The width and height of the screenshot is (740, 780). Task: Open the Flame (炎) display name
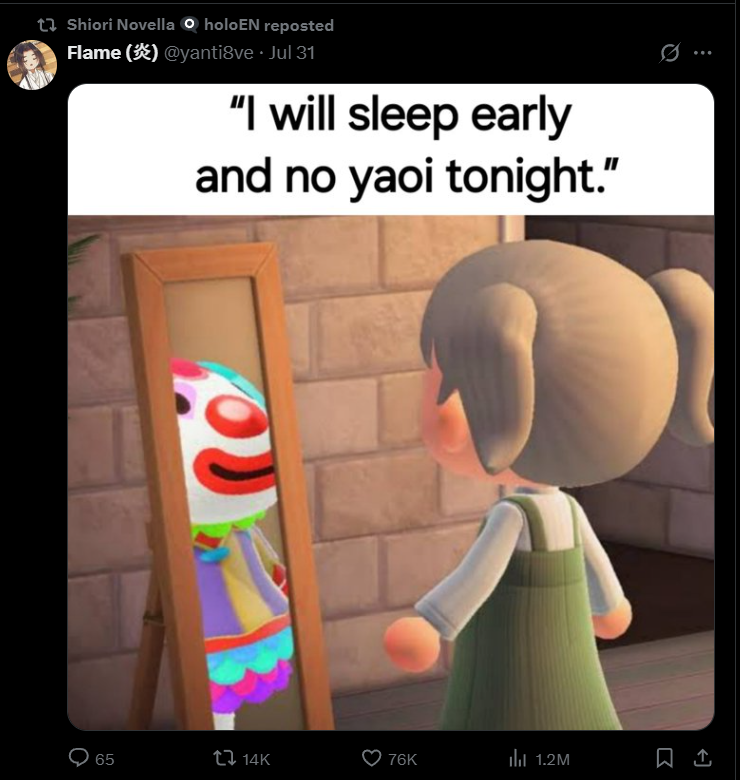point(112,52)
